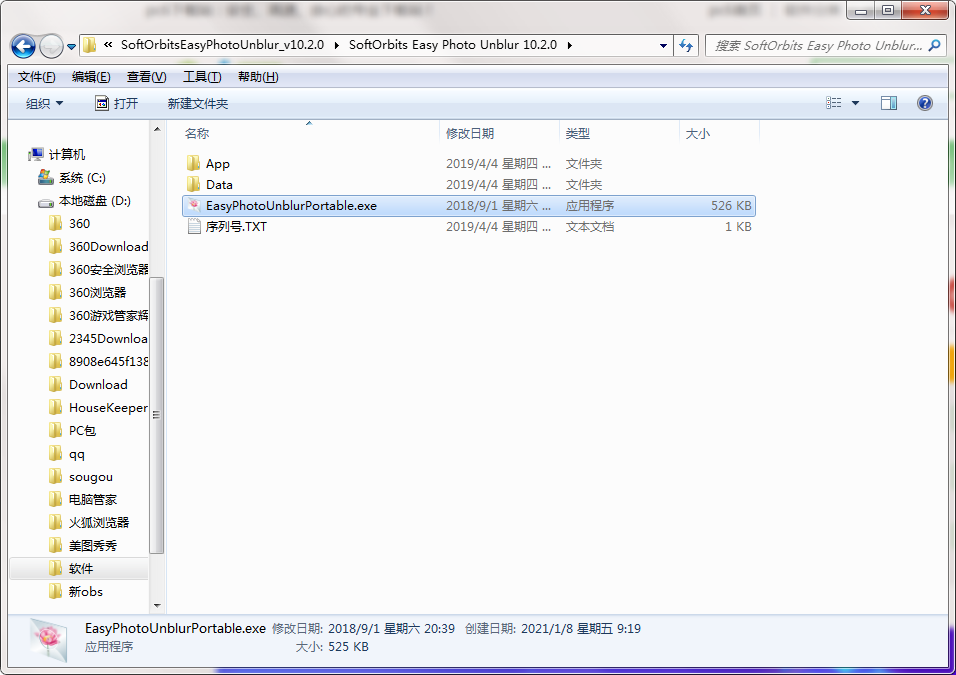Open the 查看(V) menu

tap(146, 77)
